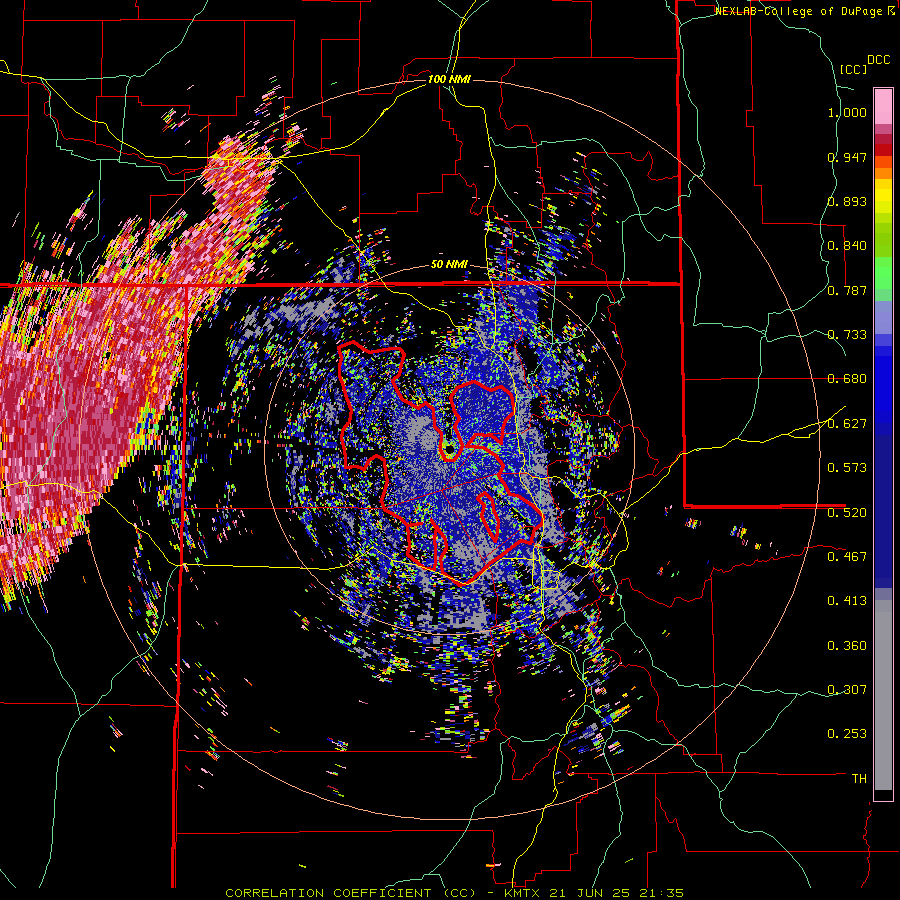Image resolution: width=900 pixels, height=900 pixels.
Task: Select the 0.840 scale value
Action: [847, 246]
